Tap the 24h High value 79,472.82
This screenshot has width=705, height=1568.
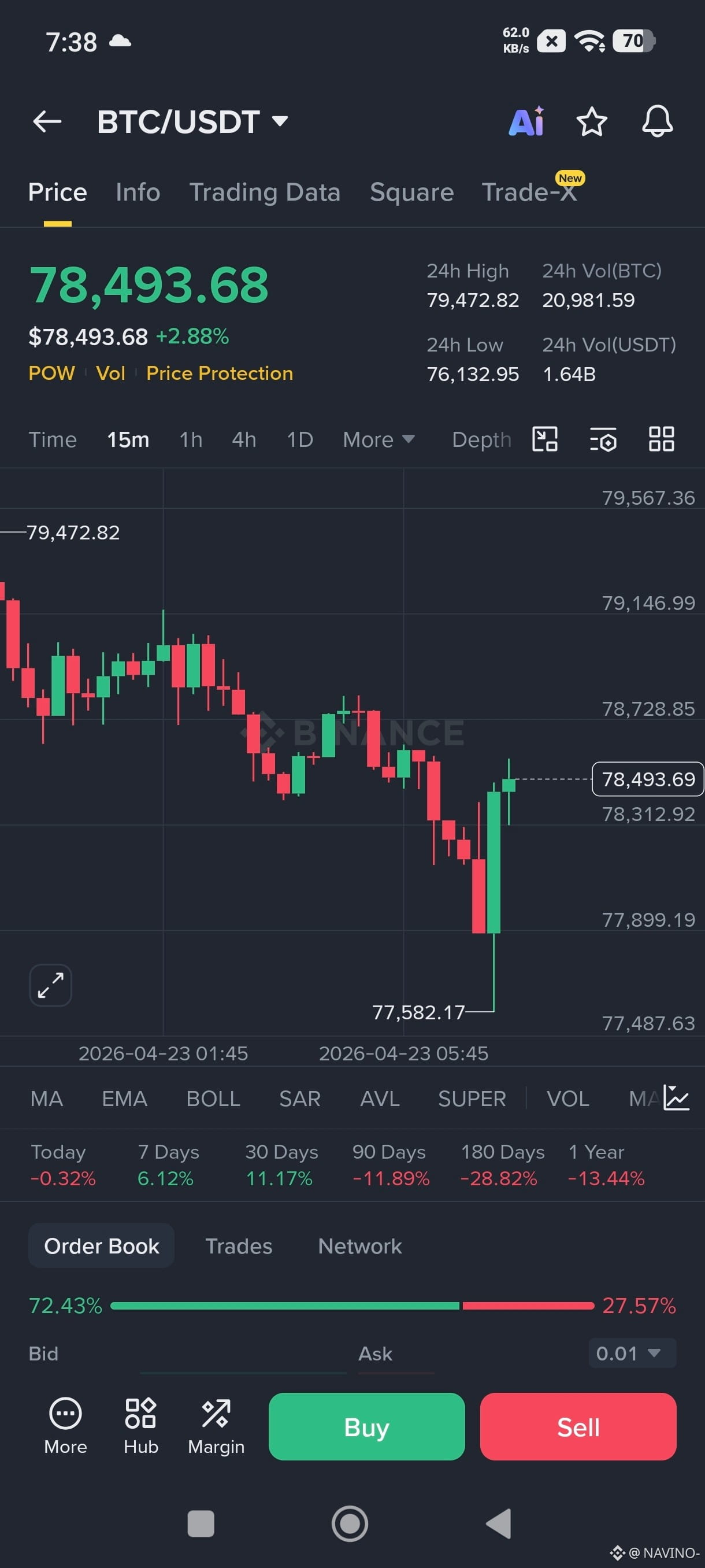click(473, 300)
